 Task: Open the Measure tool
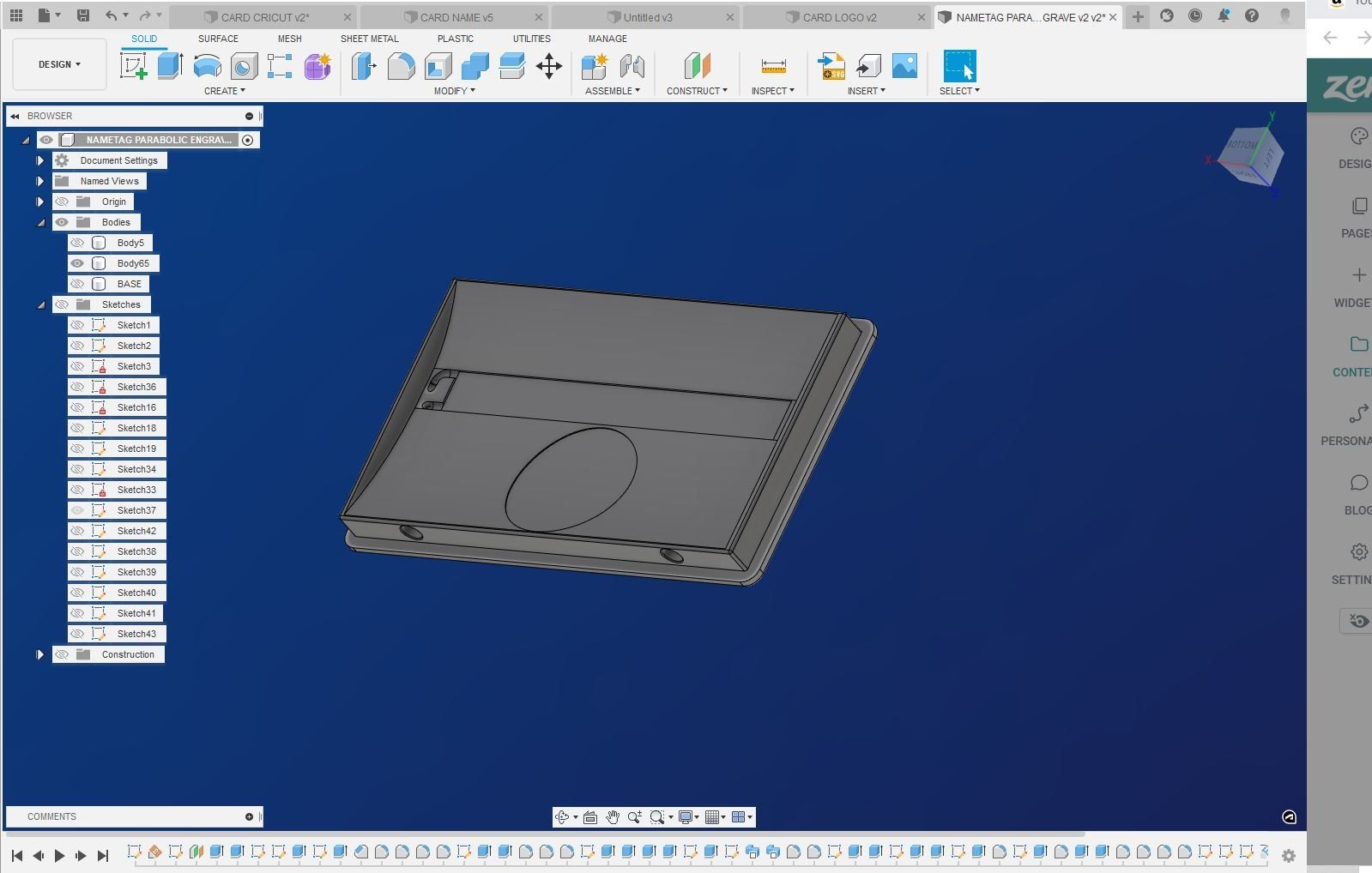[773, 66]
